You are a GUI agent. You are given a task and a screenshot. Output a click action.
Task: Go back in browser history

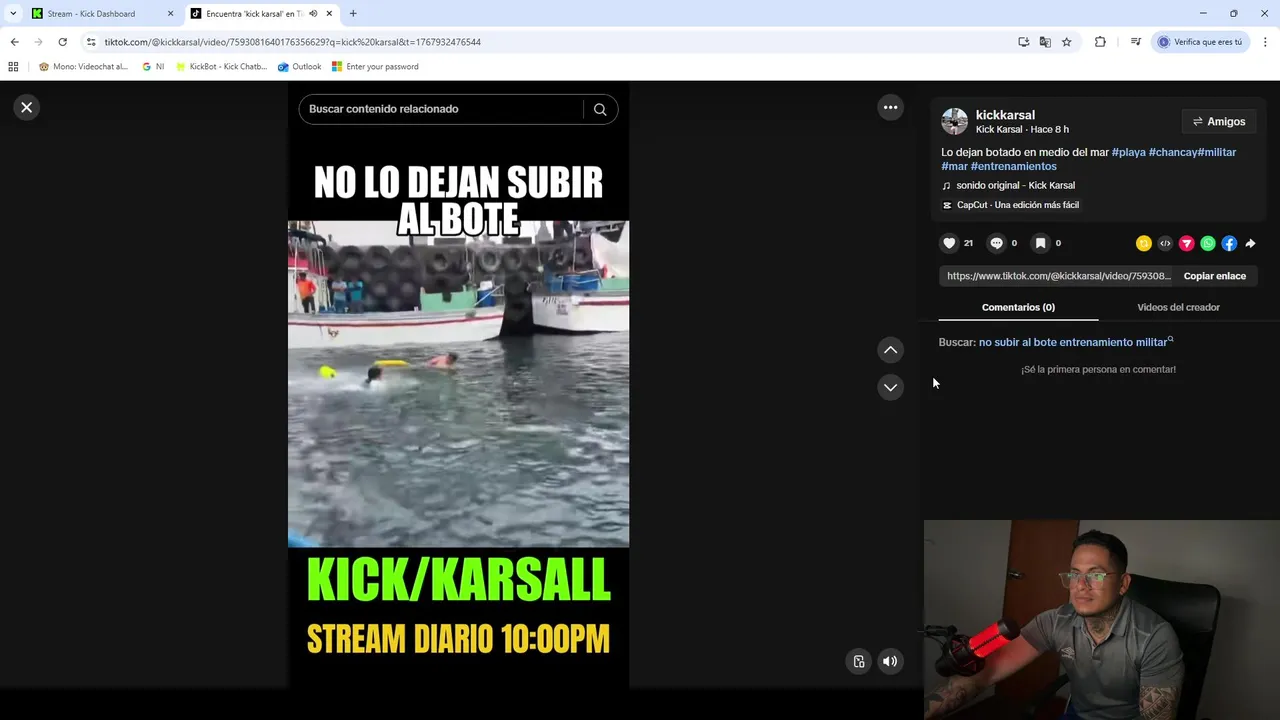14,42
